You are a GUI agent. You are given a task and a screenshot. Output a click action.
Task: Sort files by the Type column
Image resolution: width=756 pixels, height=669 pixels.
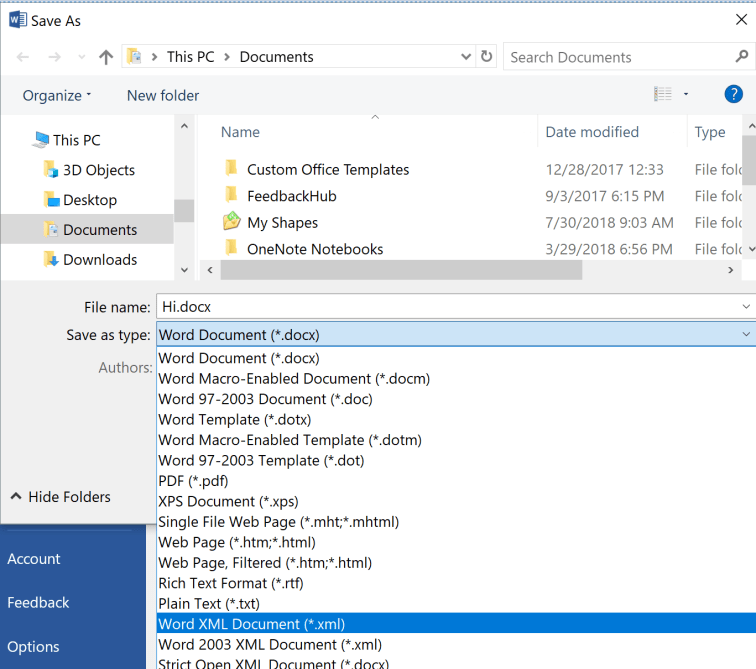point(710,132)
